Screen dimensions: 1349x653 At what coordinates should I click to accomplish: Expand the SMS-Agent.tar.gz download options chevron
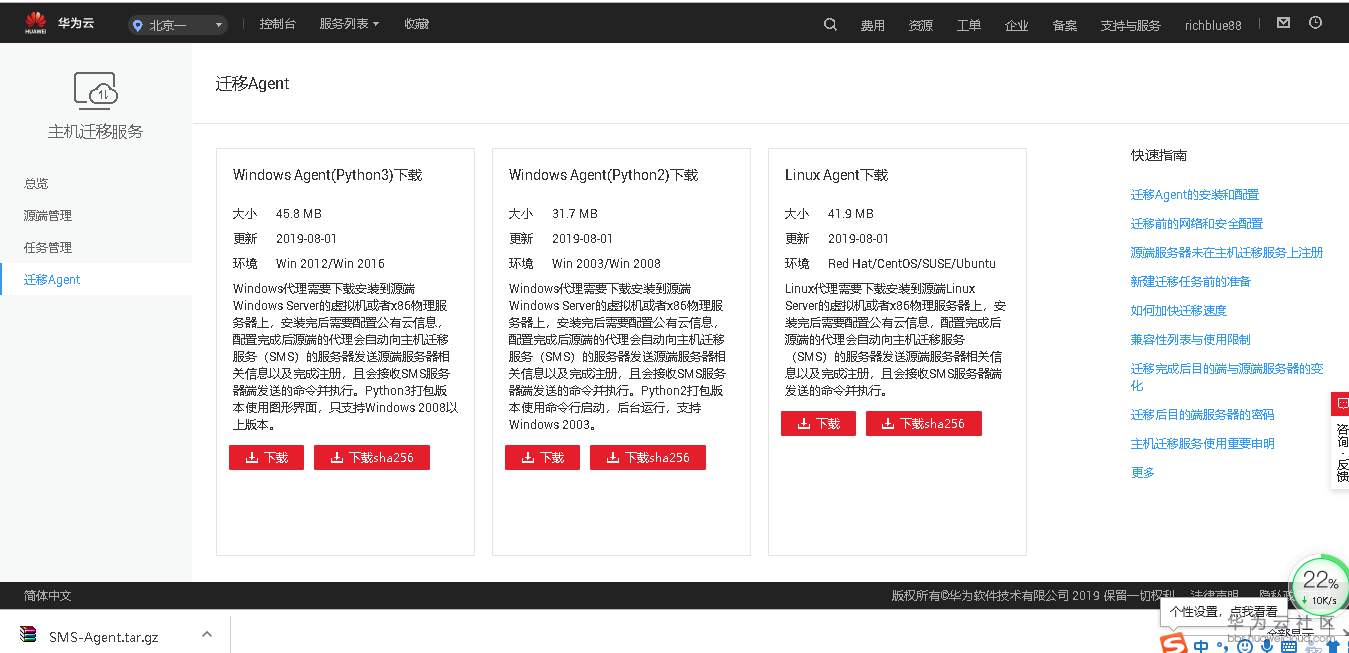[207, 634]
